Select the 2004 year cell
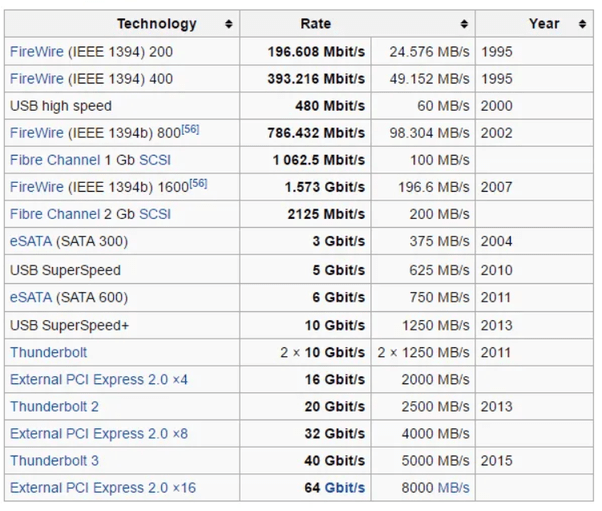Screen dimensions: 602x511 coord(534,241)
